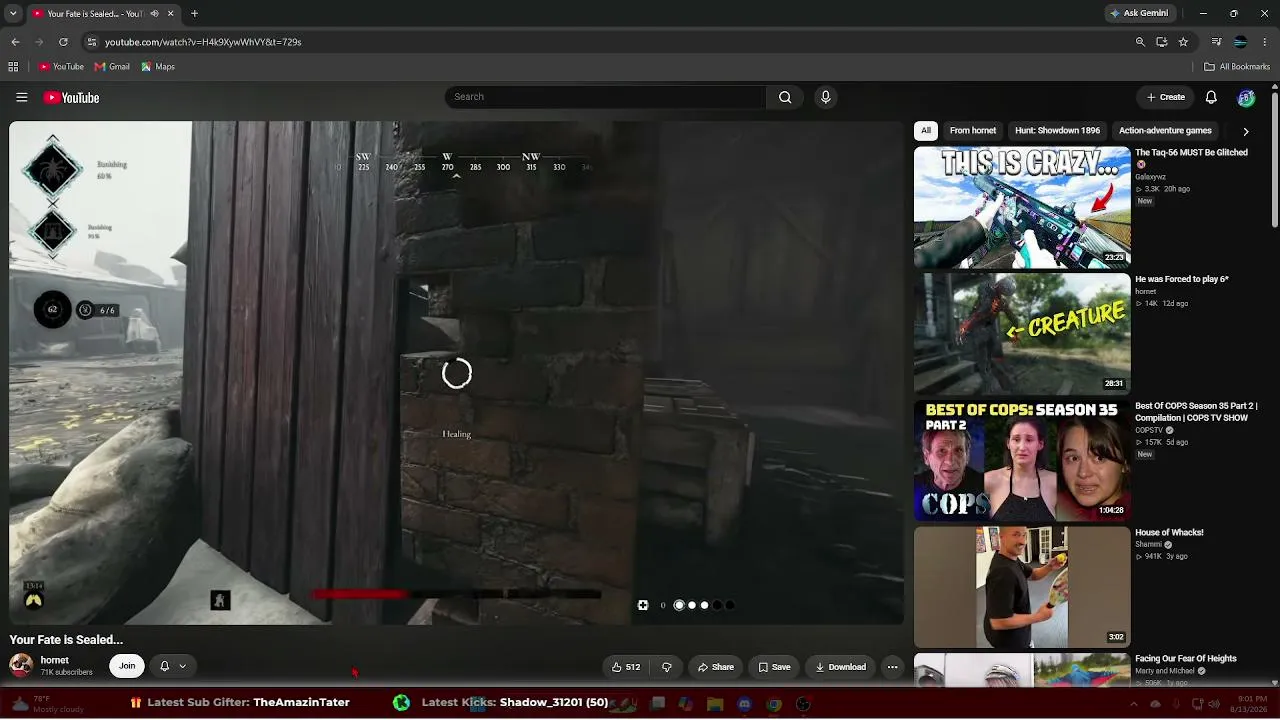The height and width of the screenshot is (720, 1280).
Task: Click the hornet channel name under the video
Action: [54, 660]
